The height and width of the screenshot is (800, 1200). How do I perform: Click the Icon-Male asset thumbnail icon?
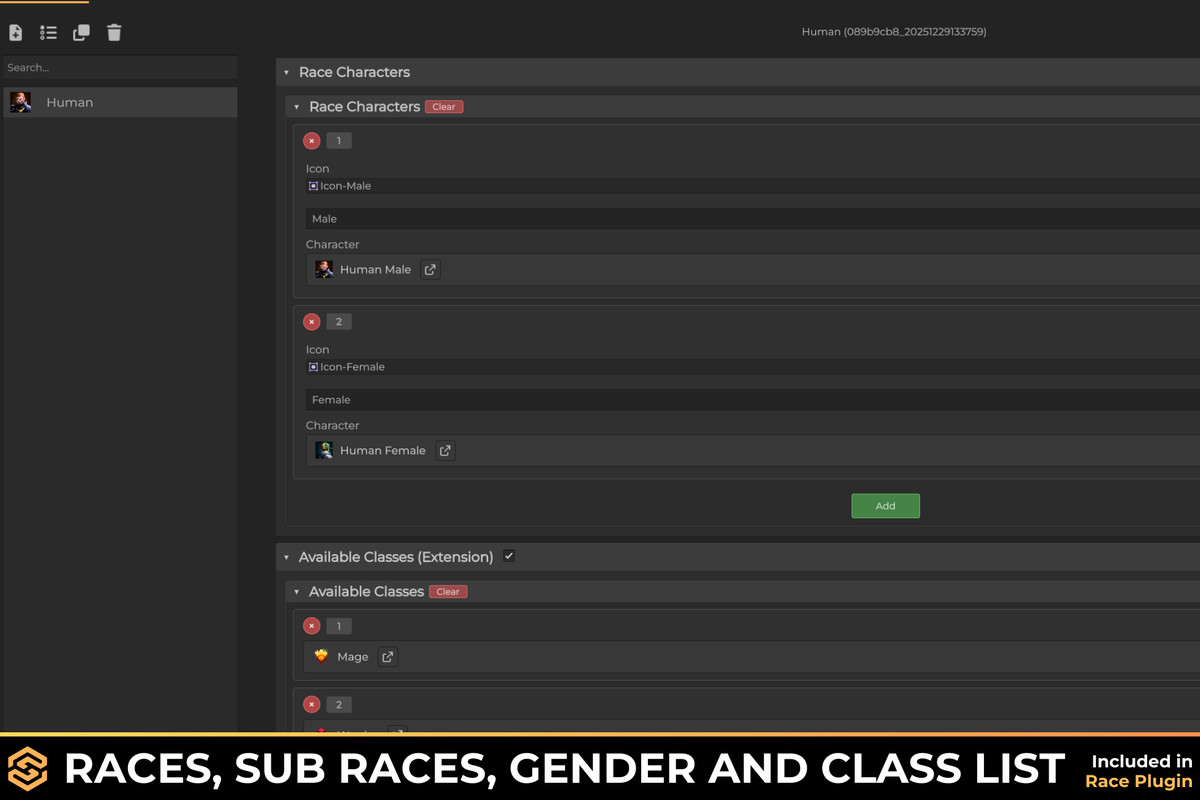[x=313, y=185]
